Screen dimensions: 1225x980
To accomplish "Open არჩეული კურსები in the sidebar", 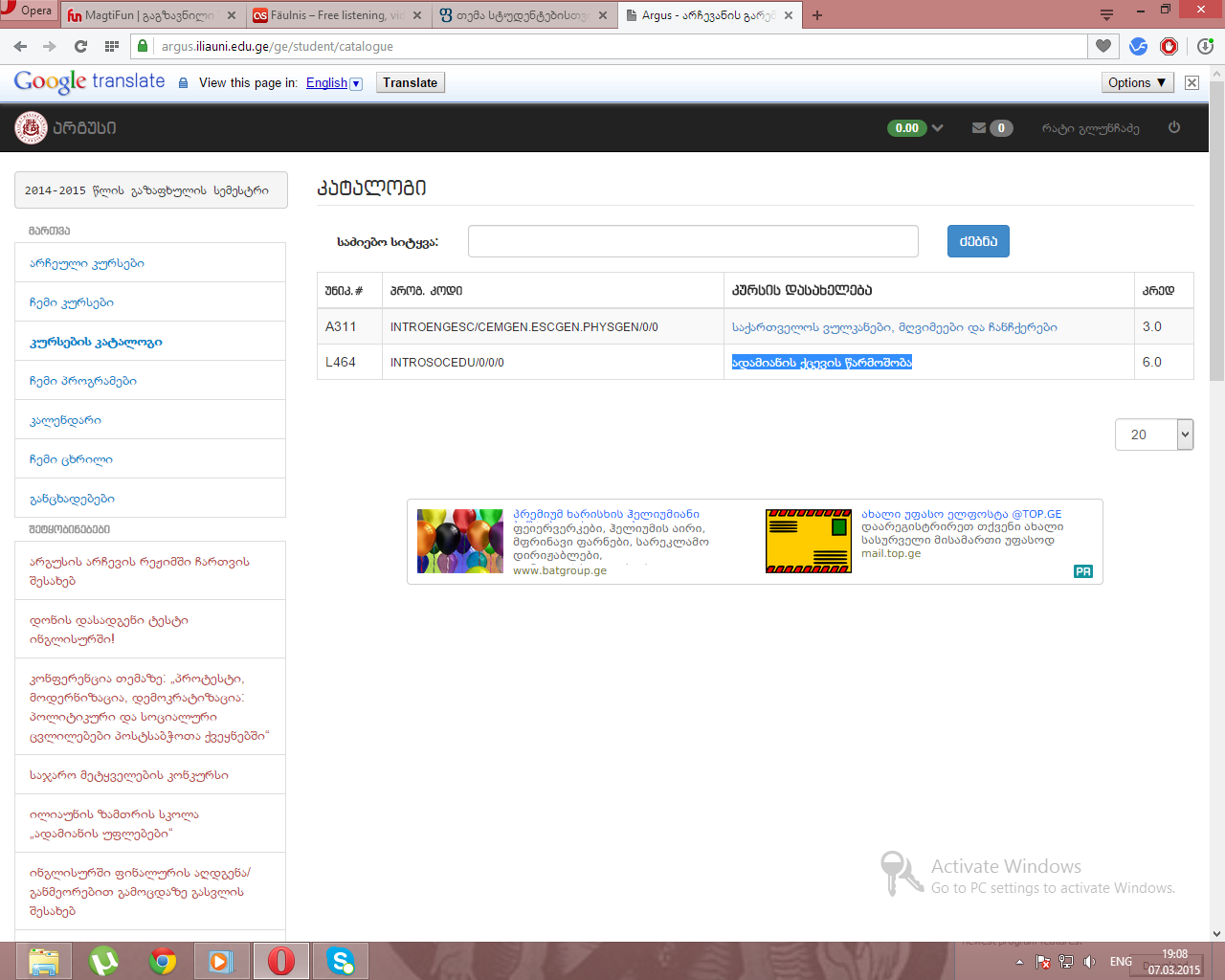I will click(150, 263).
